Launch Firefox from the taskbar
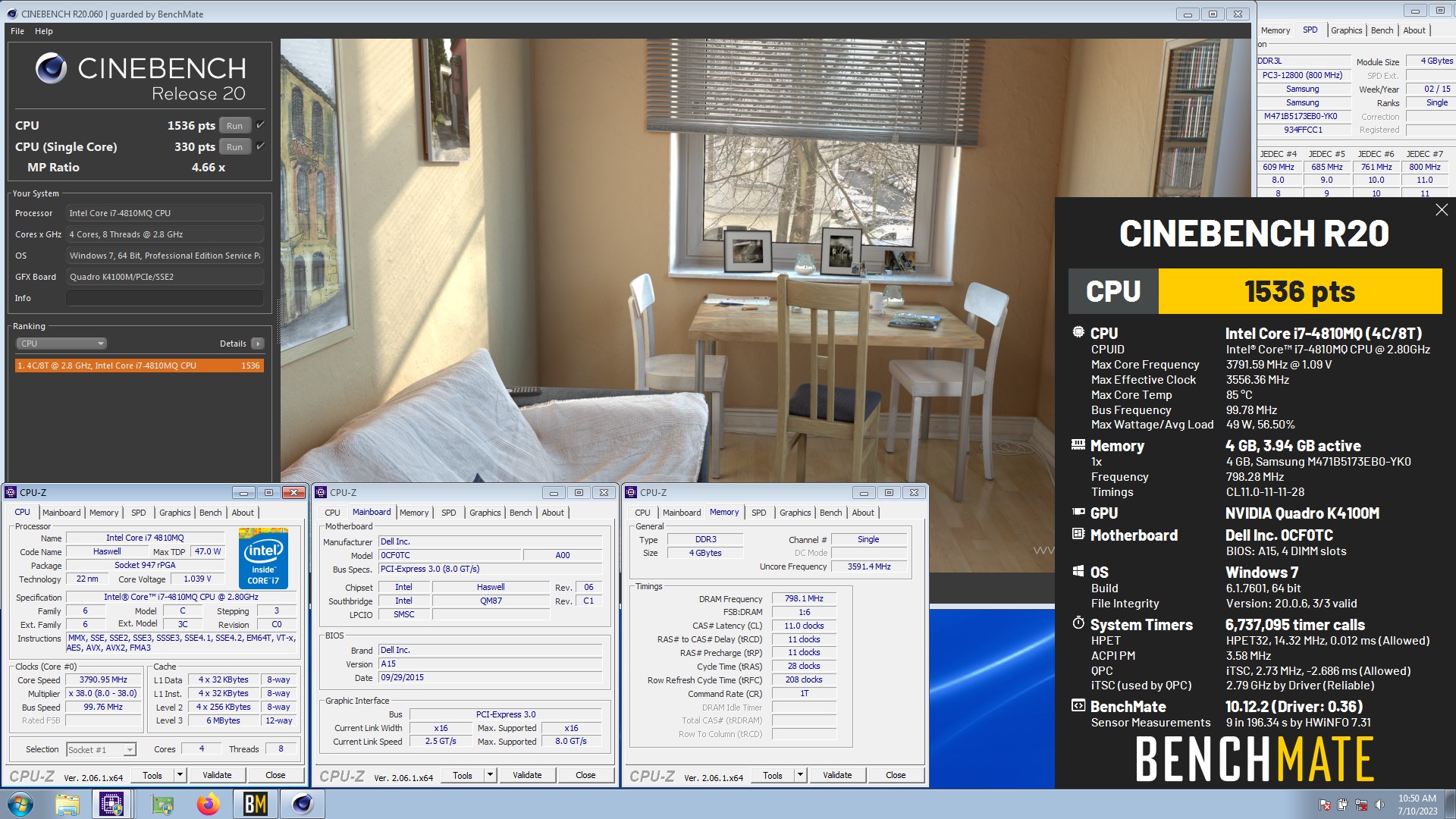The height and width of the screenshot is (819, 1456). 208,804
